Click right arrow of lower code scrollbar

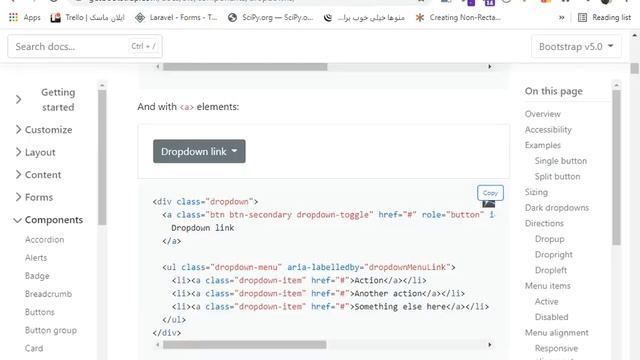point(490,345)
